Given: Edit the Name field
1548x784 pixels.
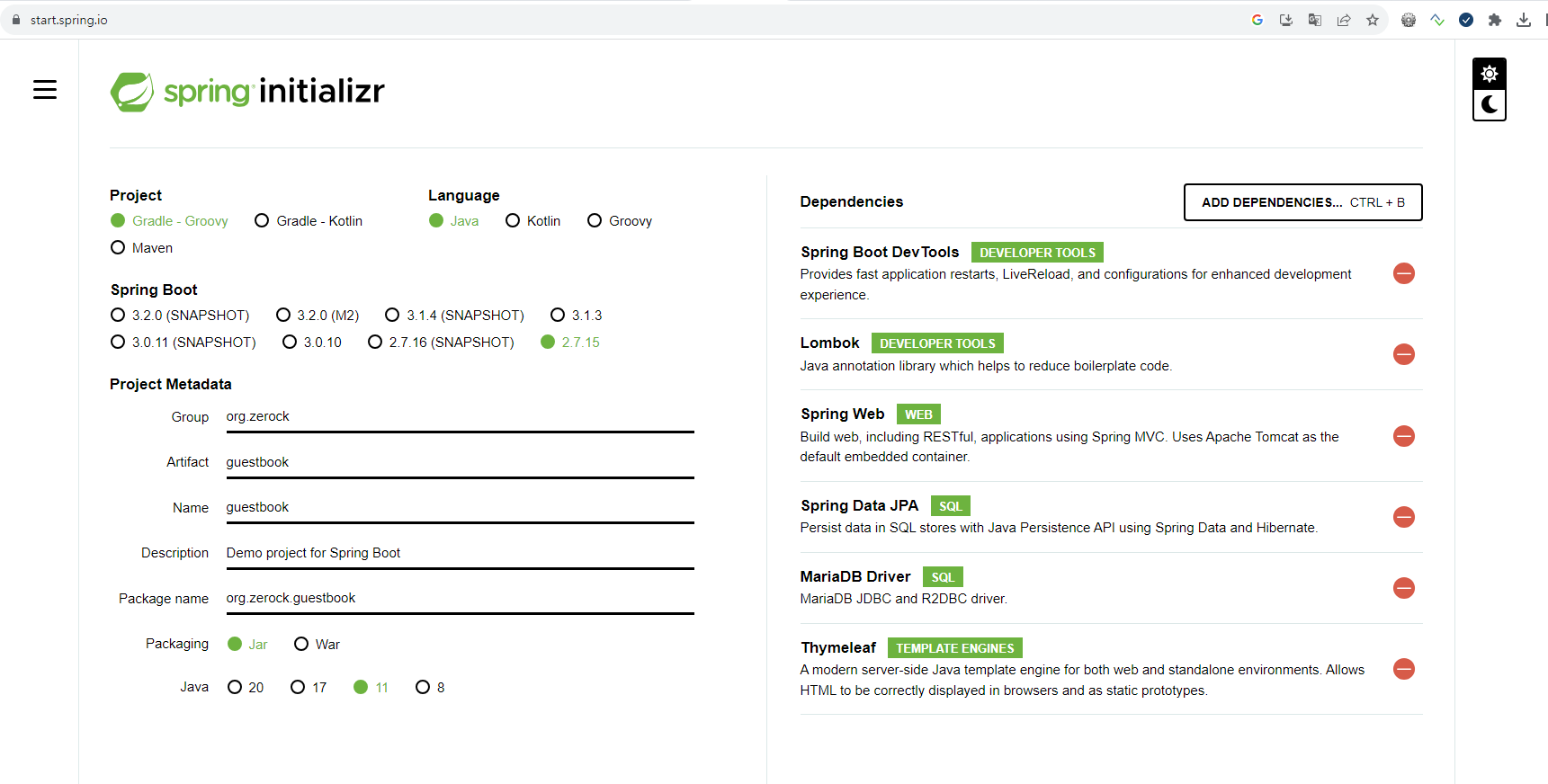Looking at the screenshot, I should coord(460,508).
